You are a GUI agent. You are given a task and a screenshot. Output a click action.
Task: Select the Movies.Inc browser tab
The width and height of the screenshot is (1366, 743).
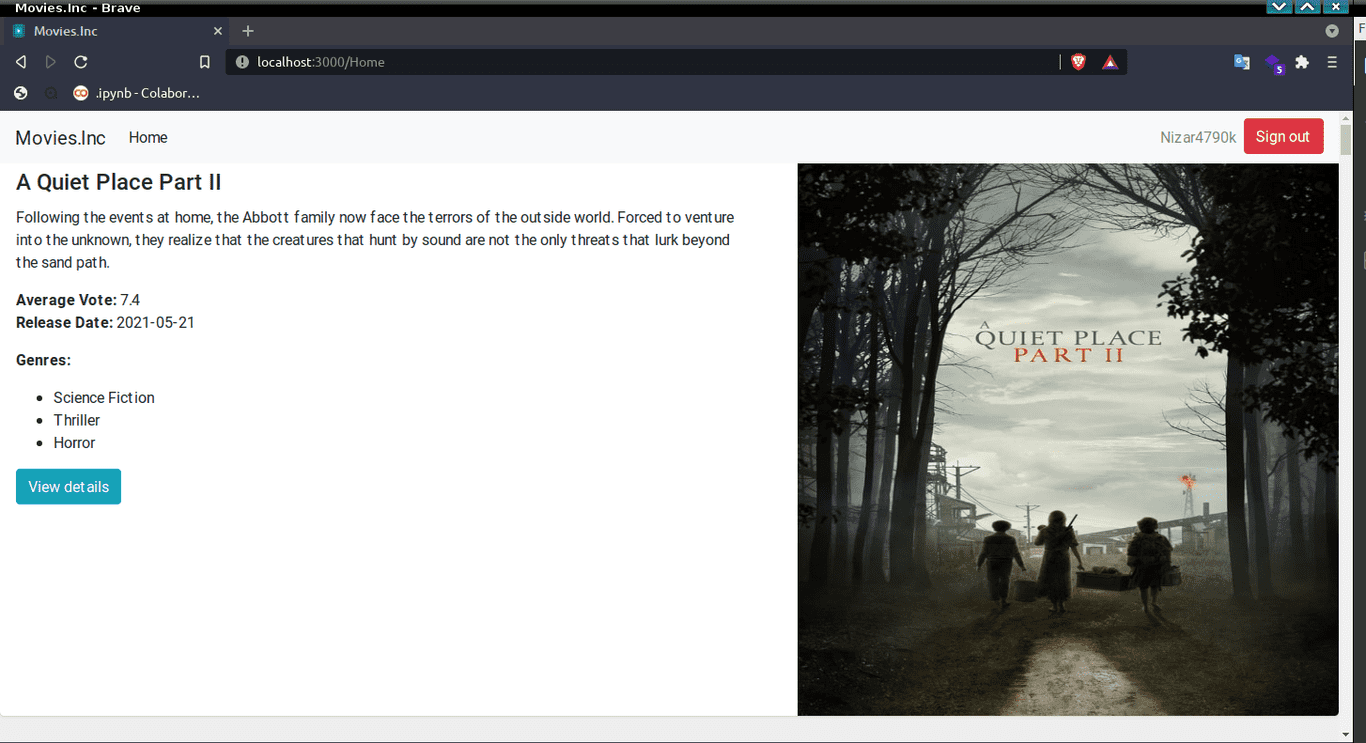(x=110, y=31)
